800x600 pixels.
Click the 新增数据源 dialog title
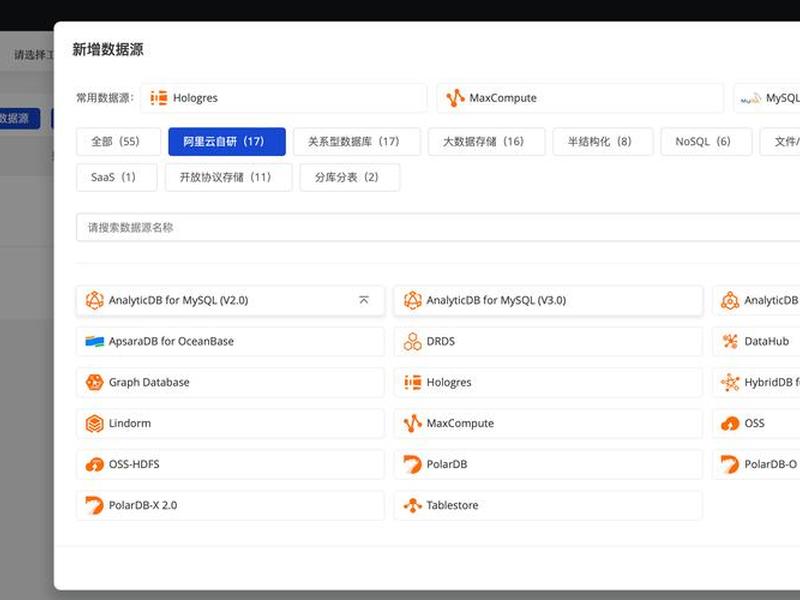pos(108,49)
